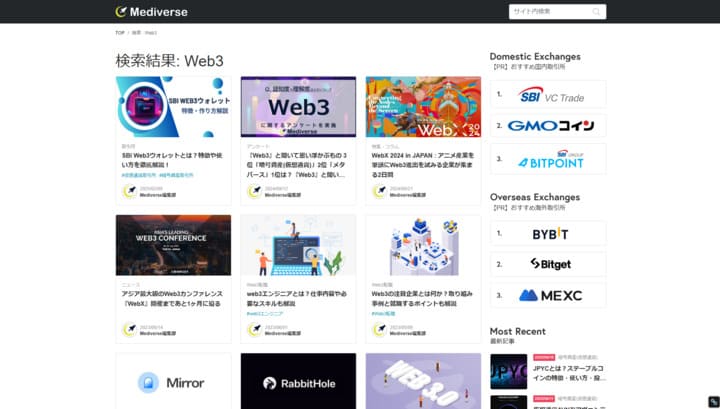Click the search magnifier icon
Viewport: 720px width, 409px height.
(597, 12)
